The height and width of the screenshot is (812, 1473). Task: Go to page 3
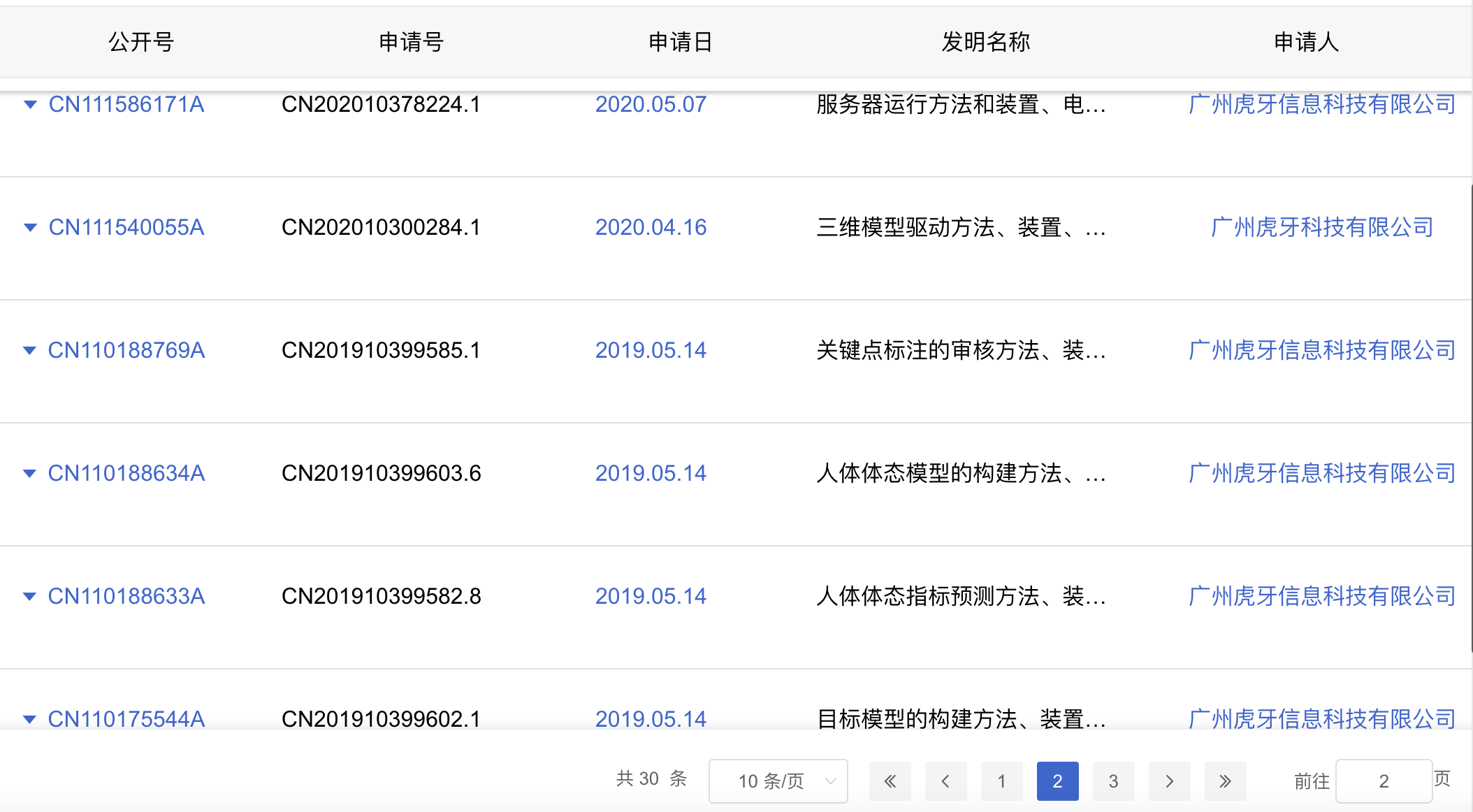pos(1113,781)
